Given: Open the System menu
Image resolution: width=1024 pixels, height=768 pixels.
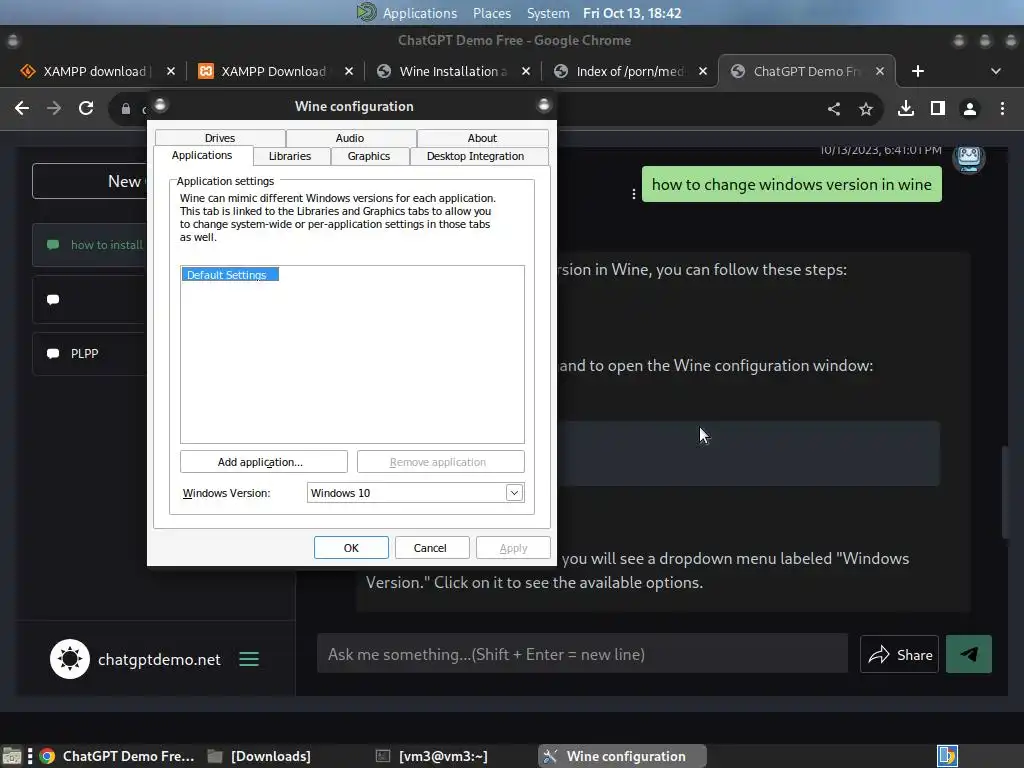Looking at the screenshot, I should point(548,13).
